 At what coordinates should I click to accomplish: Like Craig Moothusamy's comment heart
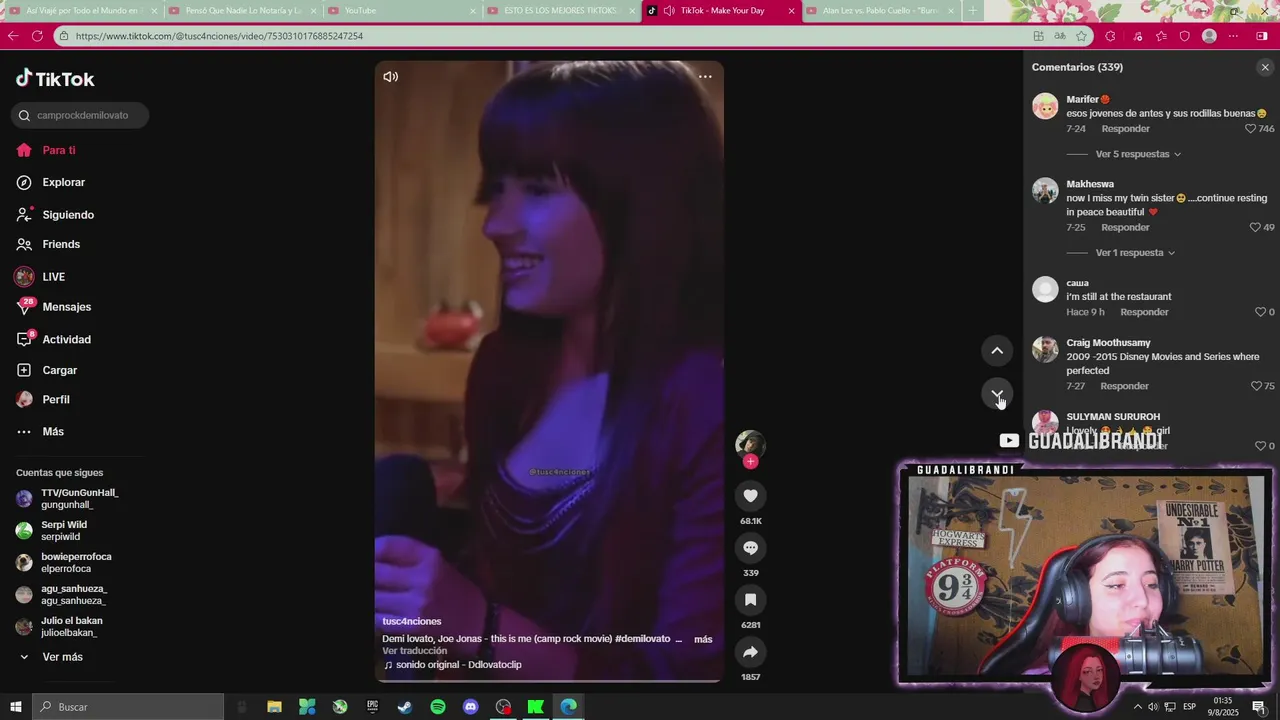1256,386
